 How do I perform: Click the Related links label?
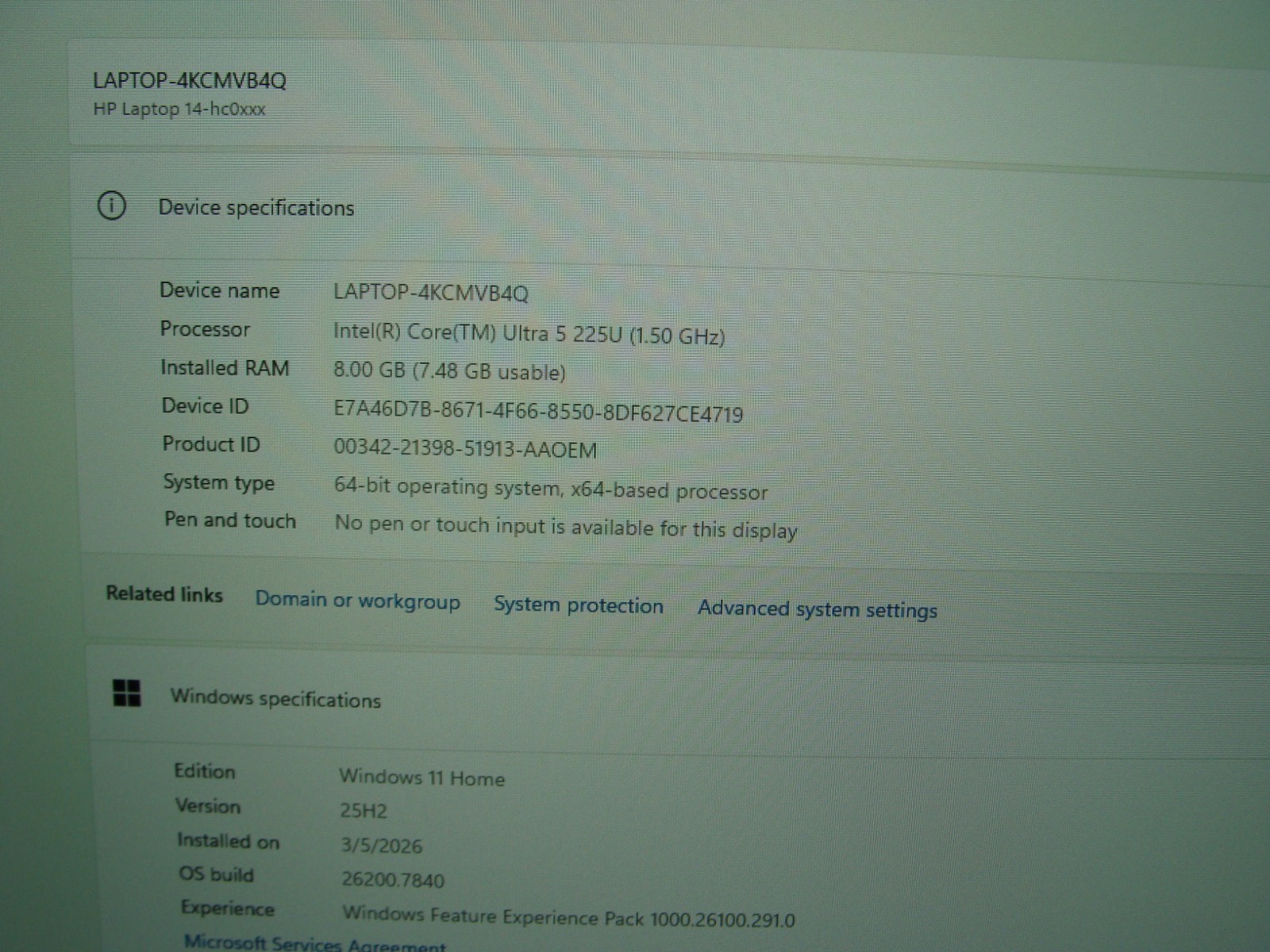pyautogui.click(x=164, y=593)
